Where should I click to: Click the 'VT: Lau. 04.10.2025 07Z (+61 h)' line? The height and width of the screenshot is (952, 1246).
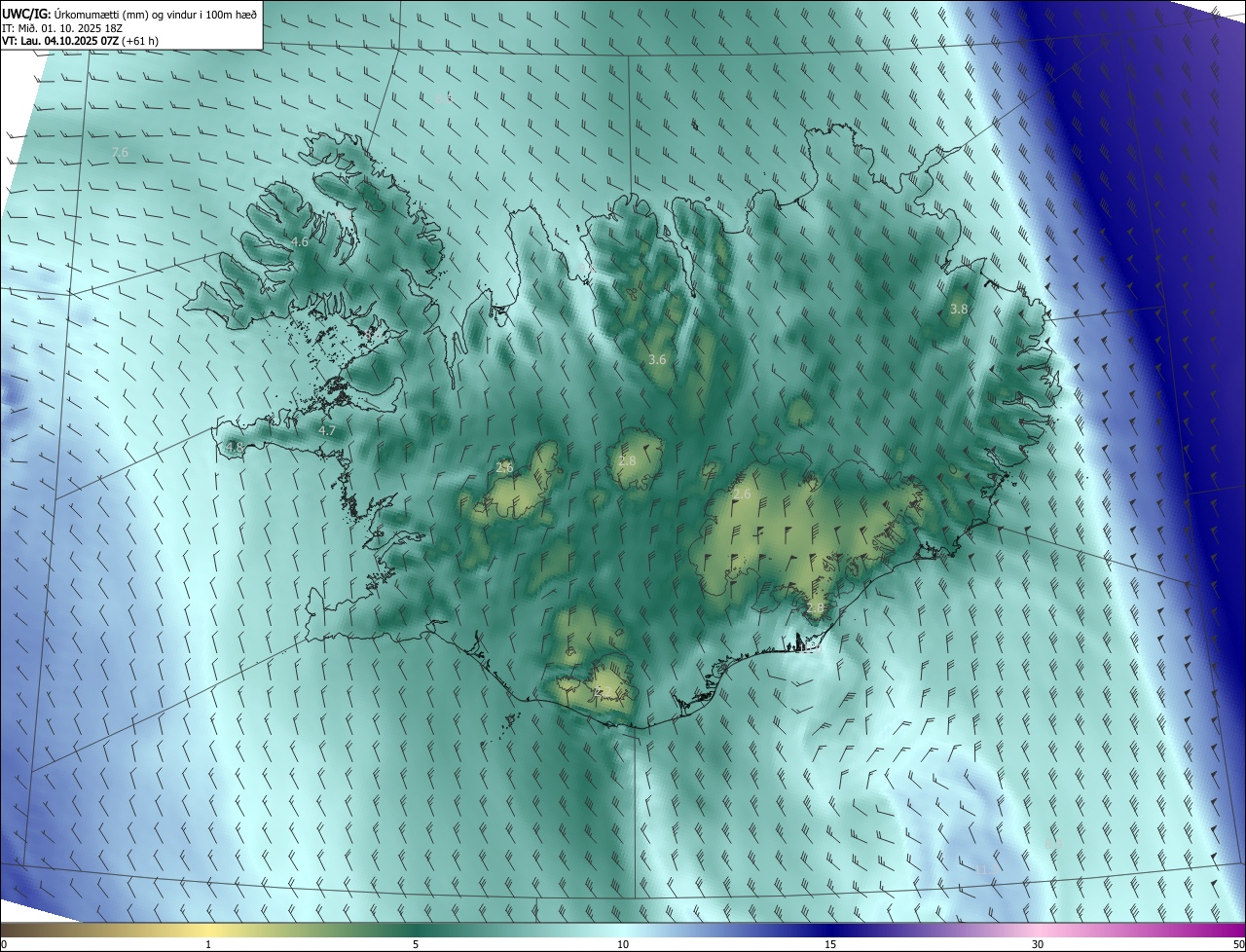pyautogui.click(x=80, y=41)
